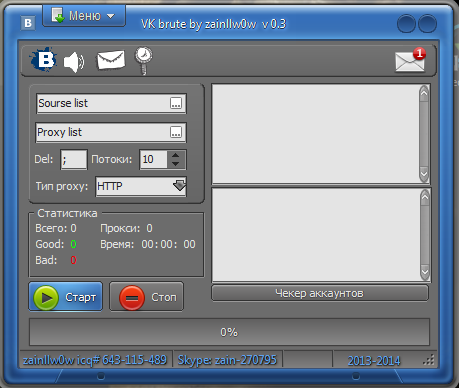Open envelope with red notification badge
The image size is (459, 389).
411,60
